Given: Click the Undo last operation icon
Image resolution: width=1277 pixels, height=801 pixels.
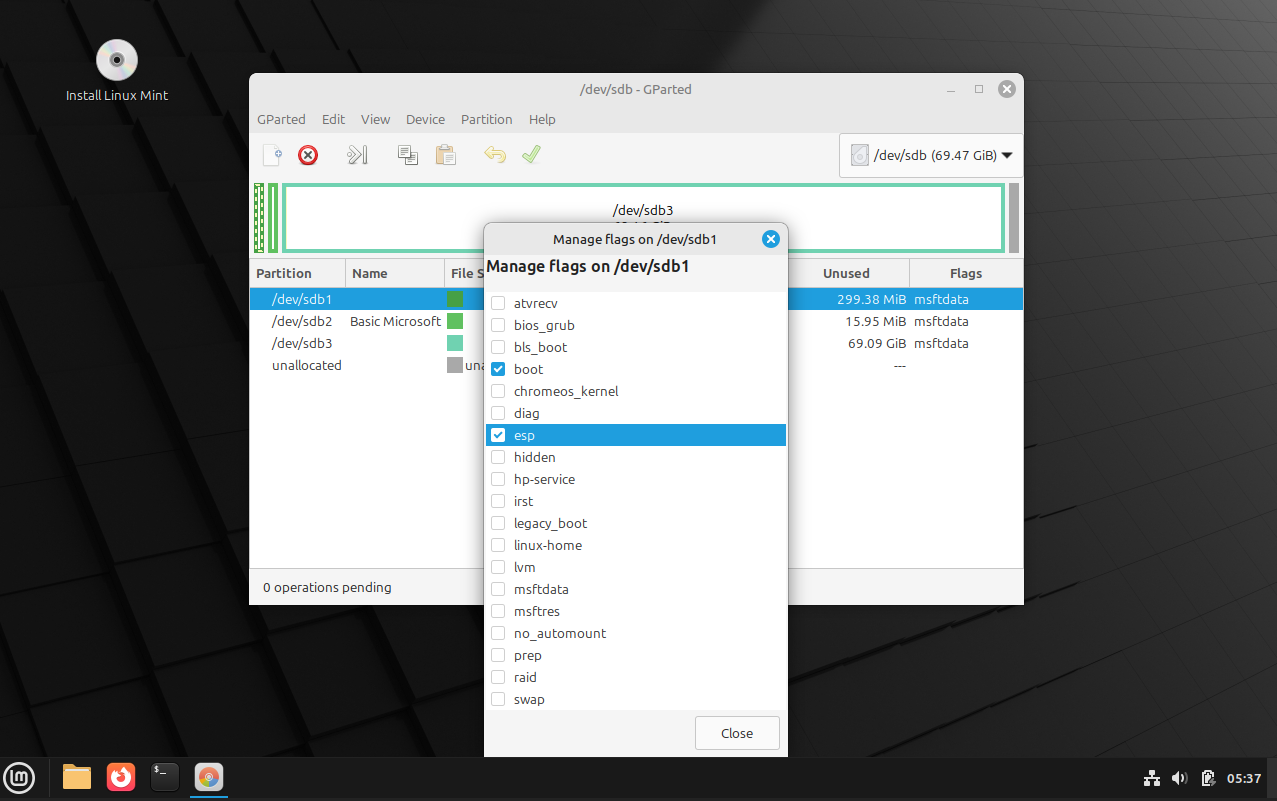Looking at the screenshot, I should pos(495,155).
